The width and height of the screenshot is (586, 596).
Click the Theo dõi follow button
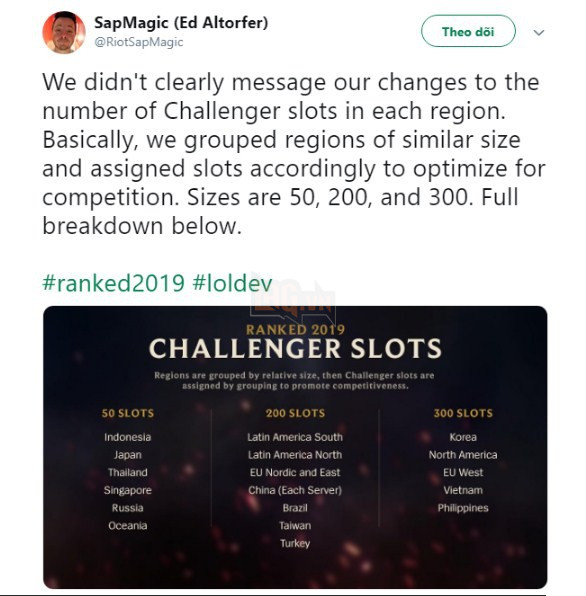point(468,31)
